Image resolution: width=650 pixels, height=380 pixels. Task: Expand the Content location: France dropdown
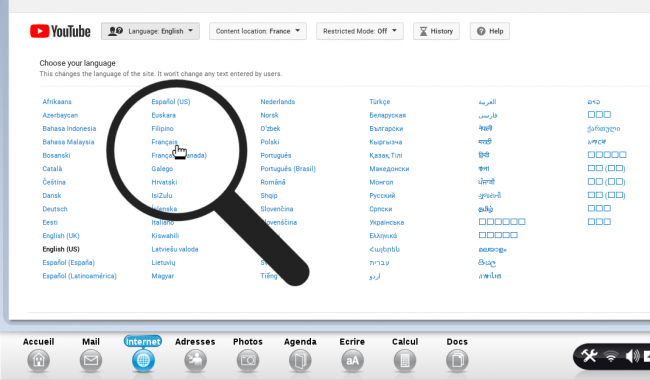pos(258,31)
